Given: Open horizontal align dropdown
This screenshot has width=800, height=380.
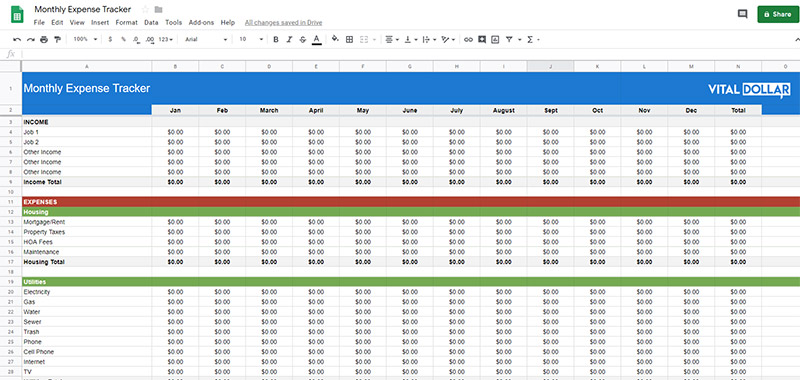Looking at the screenshot, I should click(x=392, y=39).
